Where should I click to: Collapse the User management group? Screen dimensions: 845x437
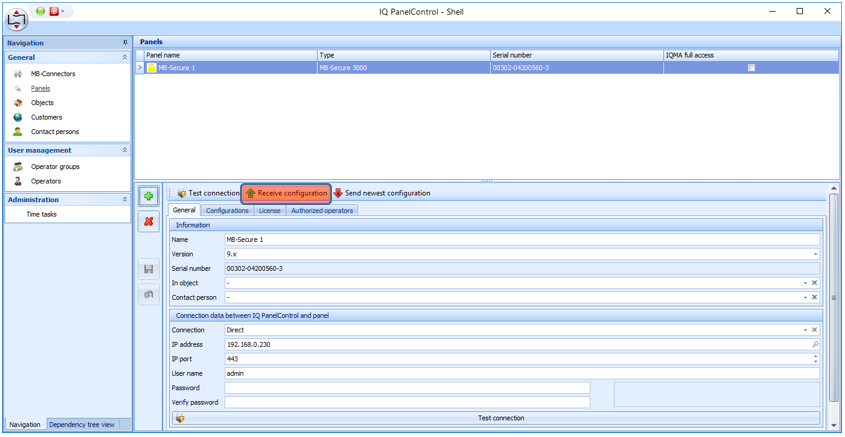124,150
